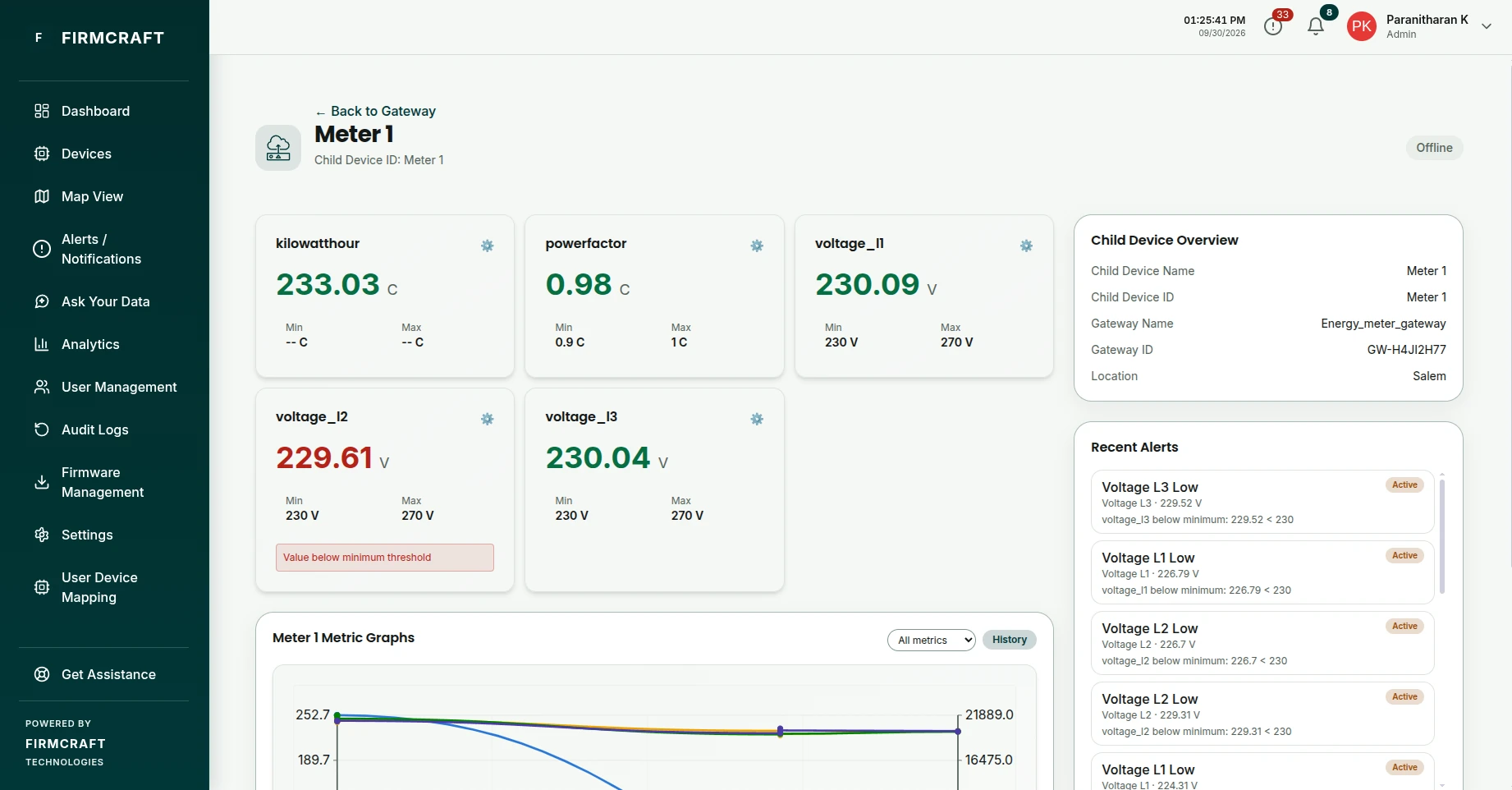Select Analytics menu item label
Image resolution: width=1512 pixels, height=790 pixels.
[90, 344]
